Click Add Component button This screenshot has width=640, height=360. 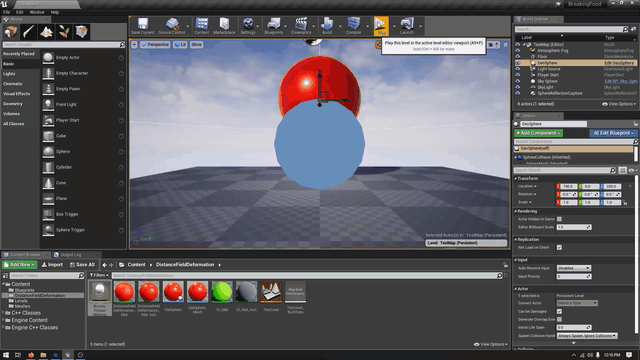click(538, 133)
